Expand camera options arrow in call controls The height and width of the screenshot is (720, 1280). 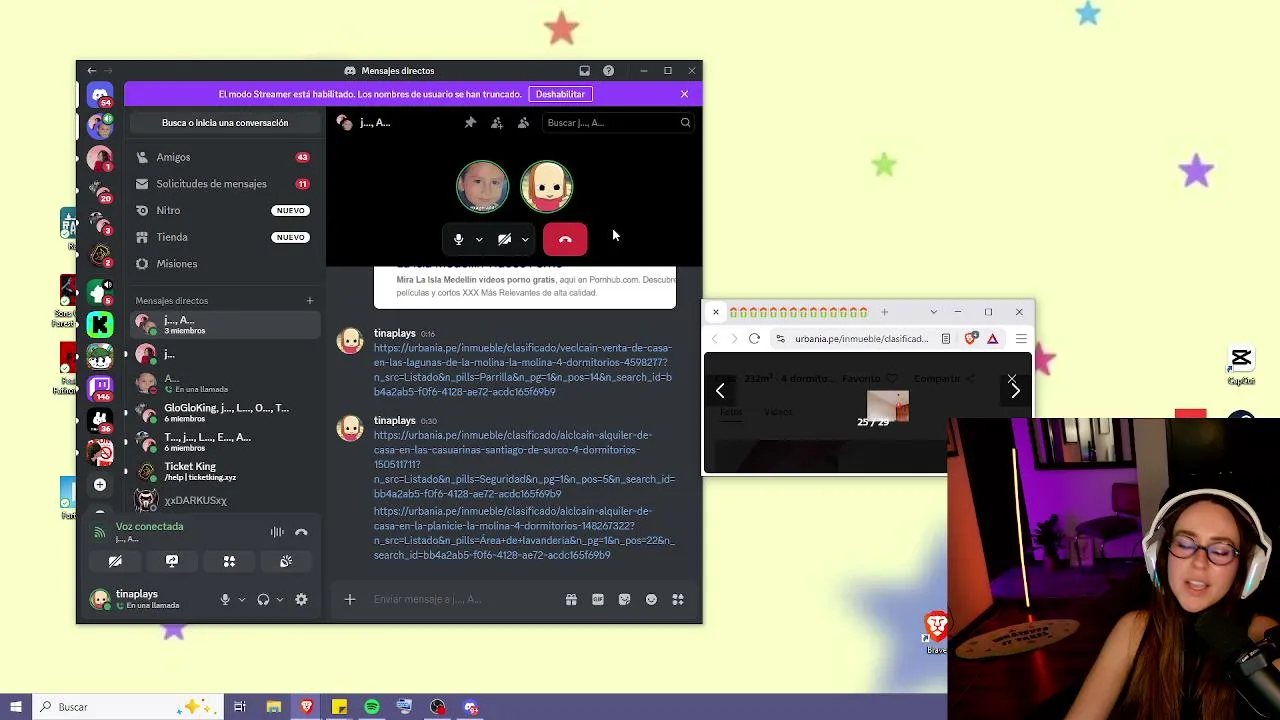click(x=525, y=240)
